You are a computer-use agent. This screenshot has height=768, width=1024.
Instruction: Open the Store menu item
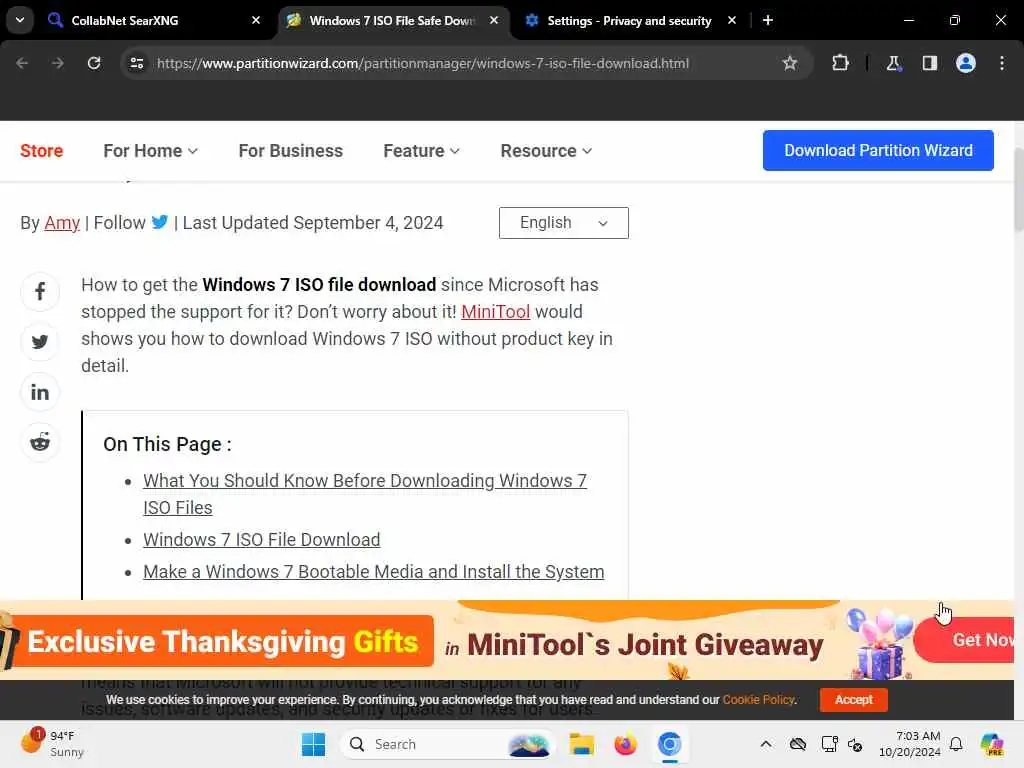(x=41, y=151)
